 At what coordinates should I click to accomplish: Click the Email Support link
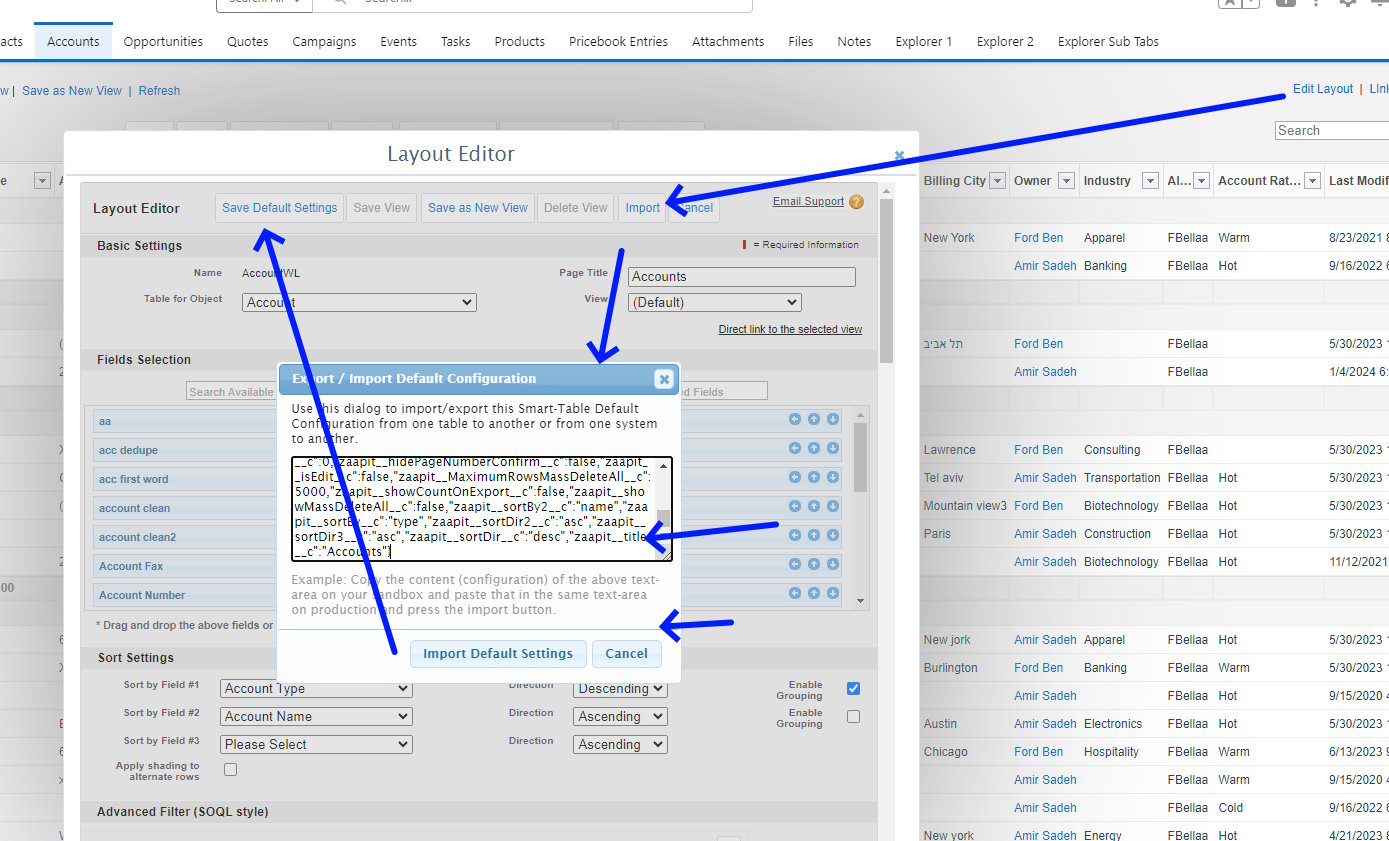click(808, 202)
